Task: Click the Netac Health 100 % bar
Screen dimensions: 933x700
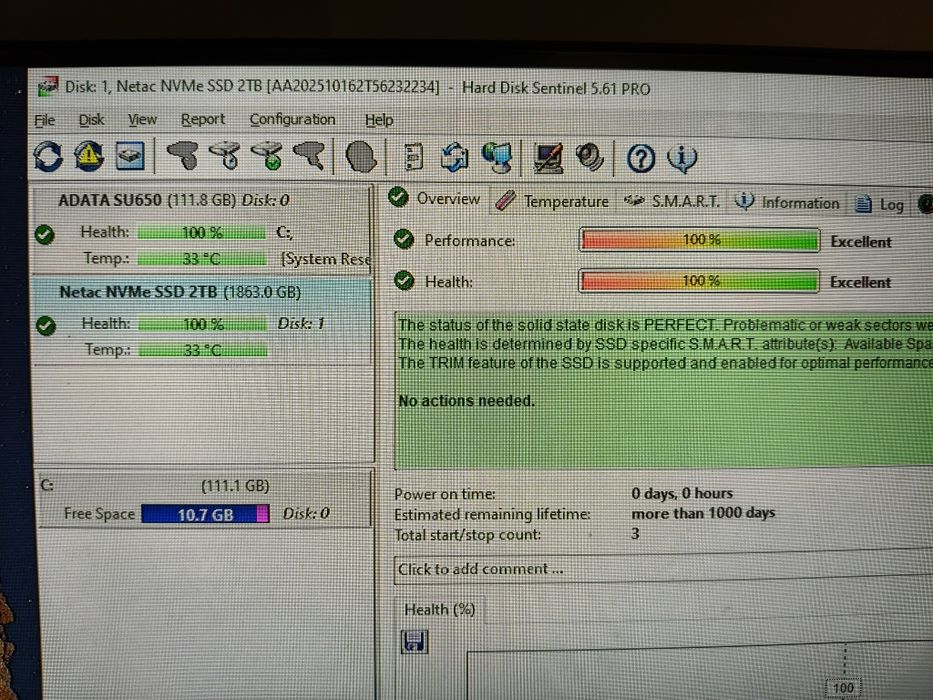Action: (203, 324)
